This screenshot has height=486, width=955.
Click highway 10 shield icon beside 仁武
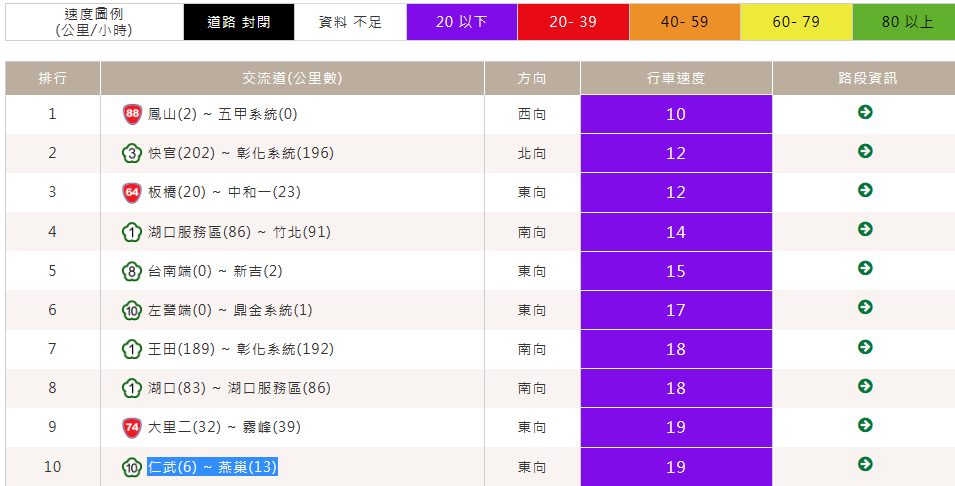[132, 467]
